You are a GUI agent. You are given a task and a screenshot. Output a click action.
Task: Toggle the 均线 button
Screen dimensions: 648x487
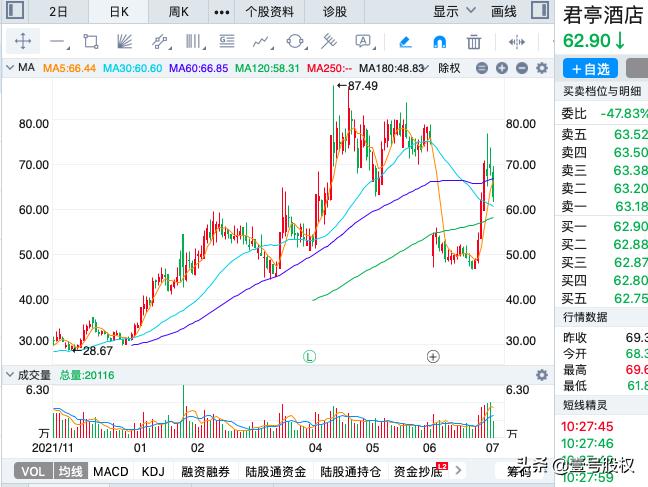70,471
